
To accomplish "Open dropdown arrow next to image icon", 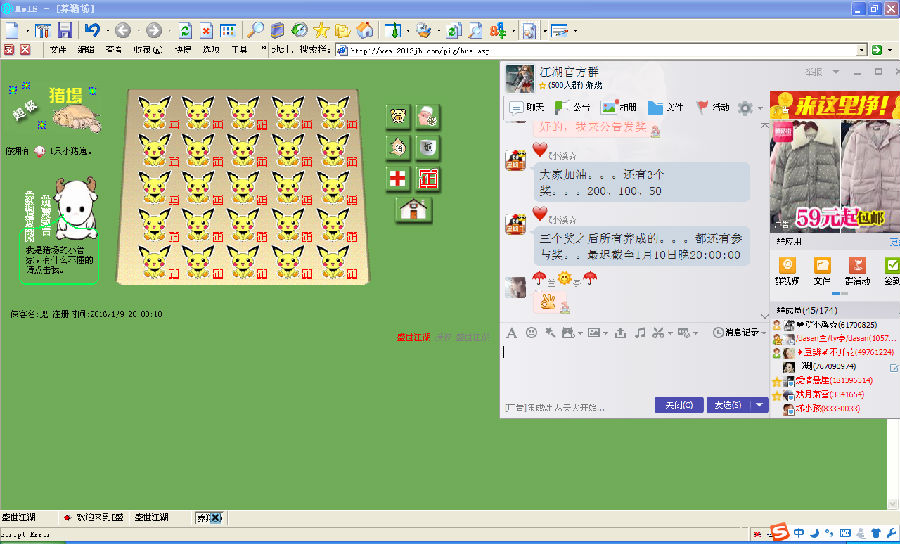I will click(606, 333).
